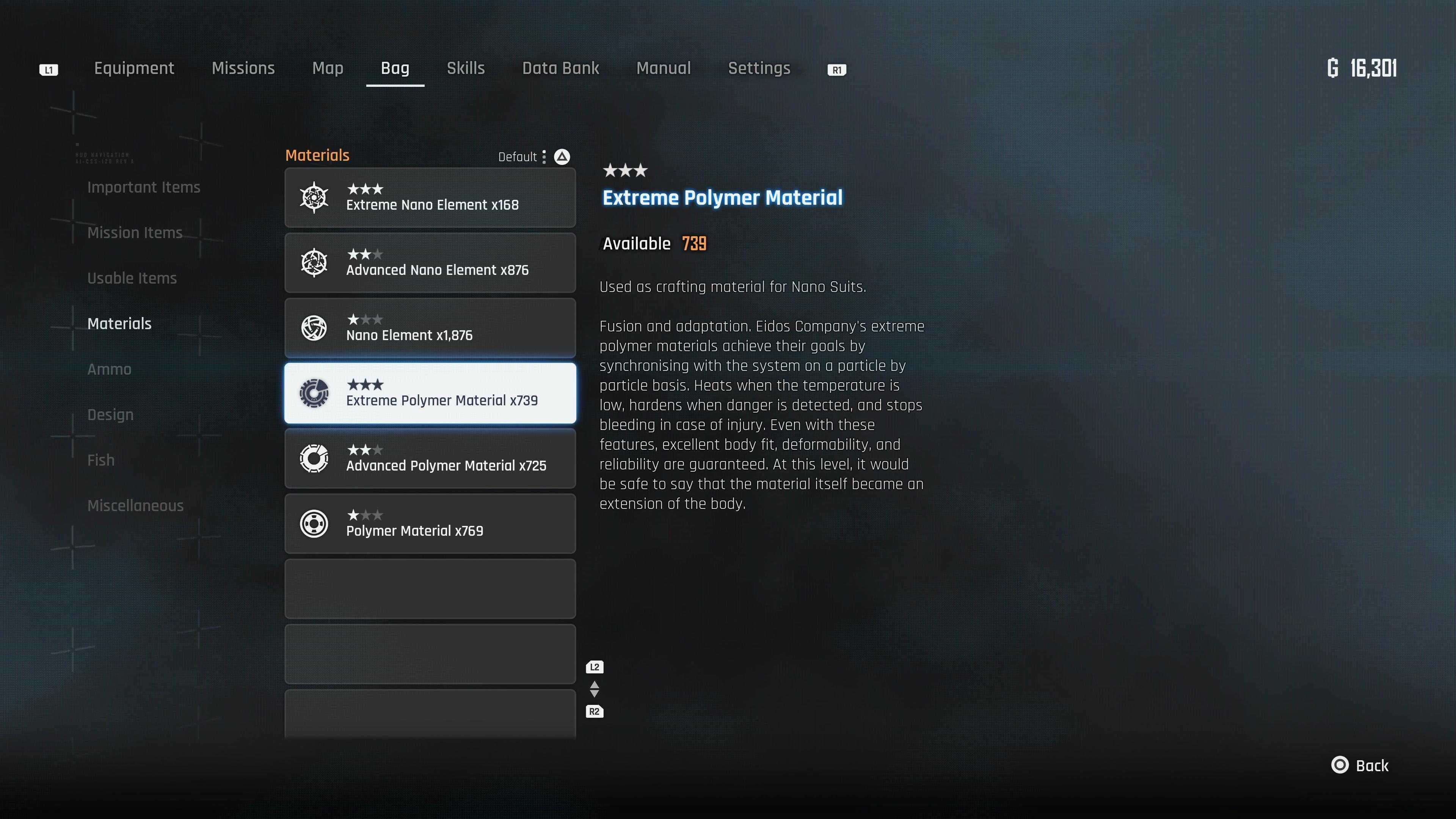
Task: Switch to the Settings tab
Action: (759, 68)
